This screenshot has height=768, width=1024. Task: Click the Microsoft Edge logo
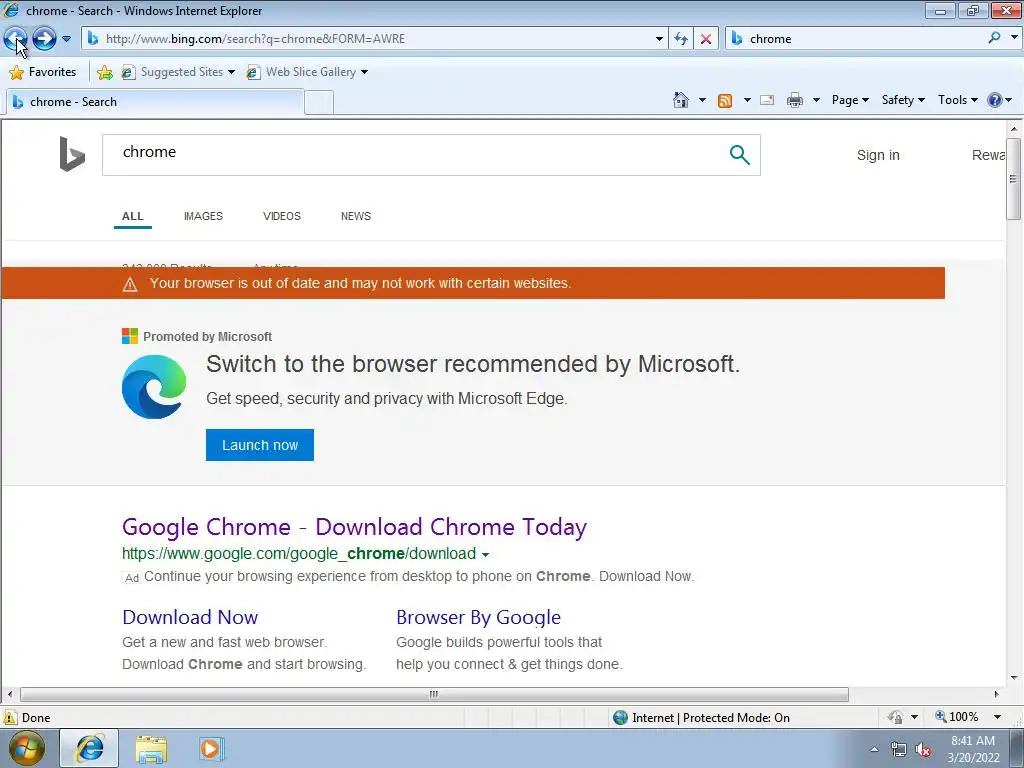tap(154, 387)
